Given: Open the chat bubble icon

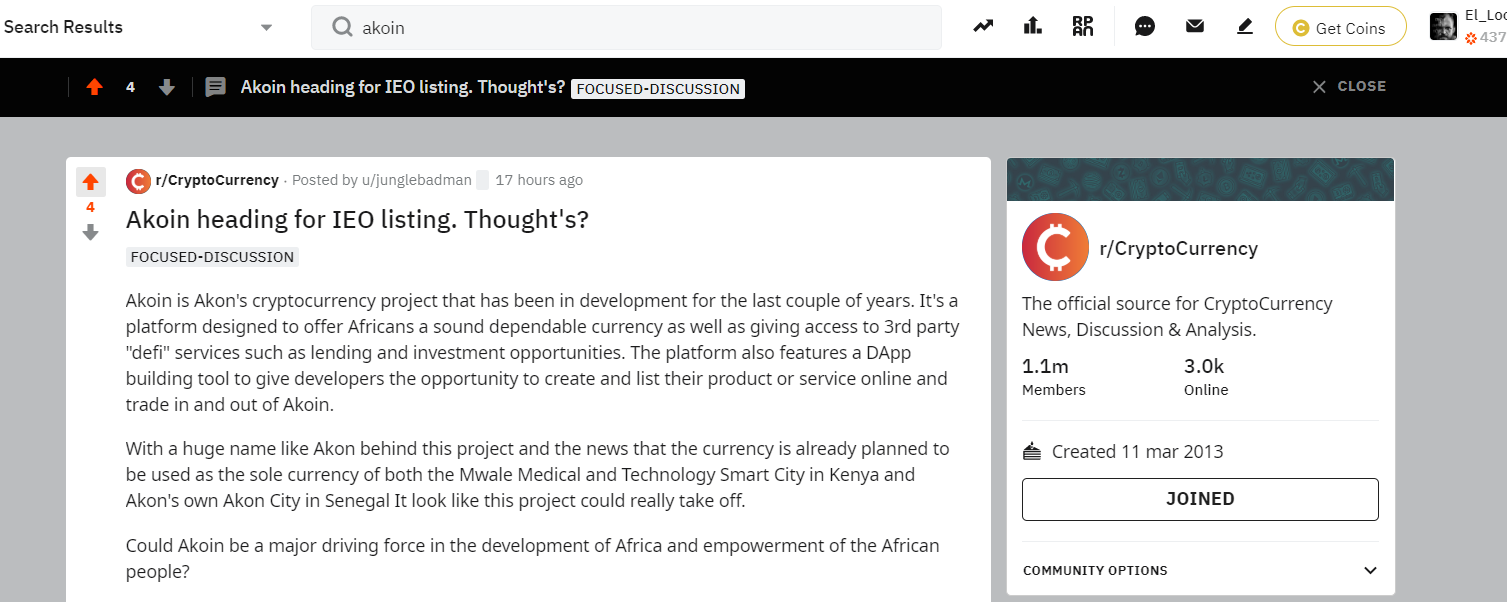Looking at the screenshot, I should click(1145, 27).
